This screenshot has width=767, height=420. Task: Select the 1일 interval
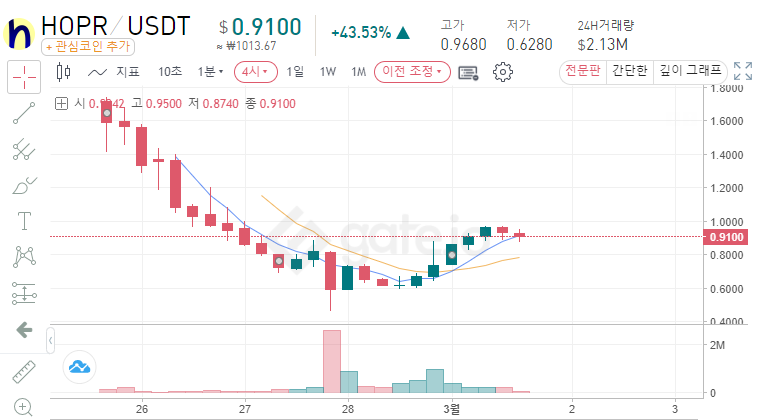tap(295, 72)
